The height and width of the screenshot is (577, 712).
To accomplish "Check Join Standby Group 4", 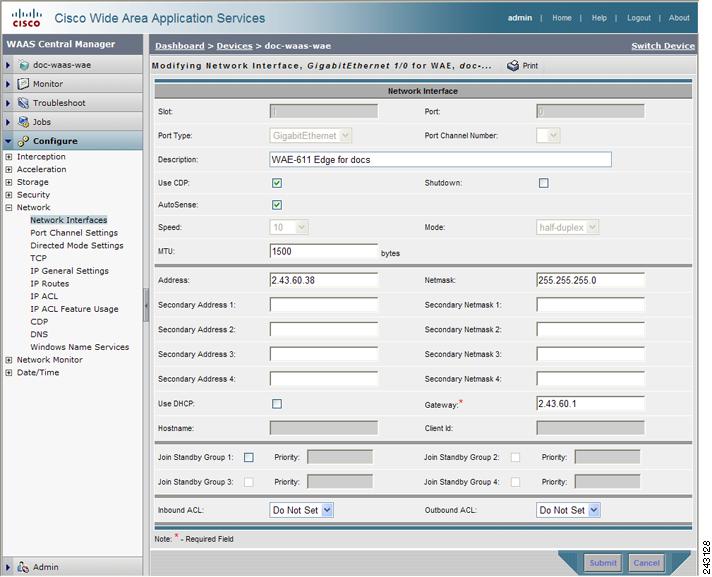I will point(515,482).
